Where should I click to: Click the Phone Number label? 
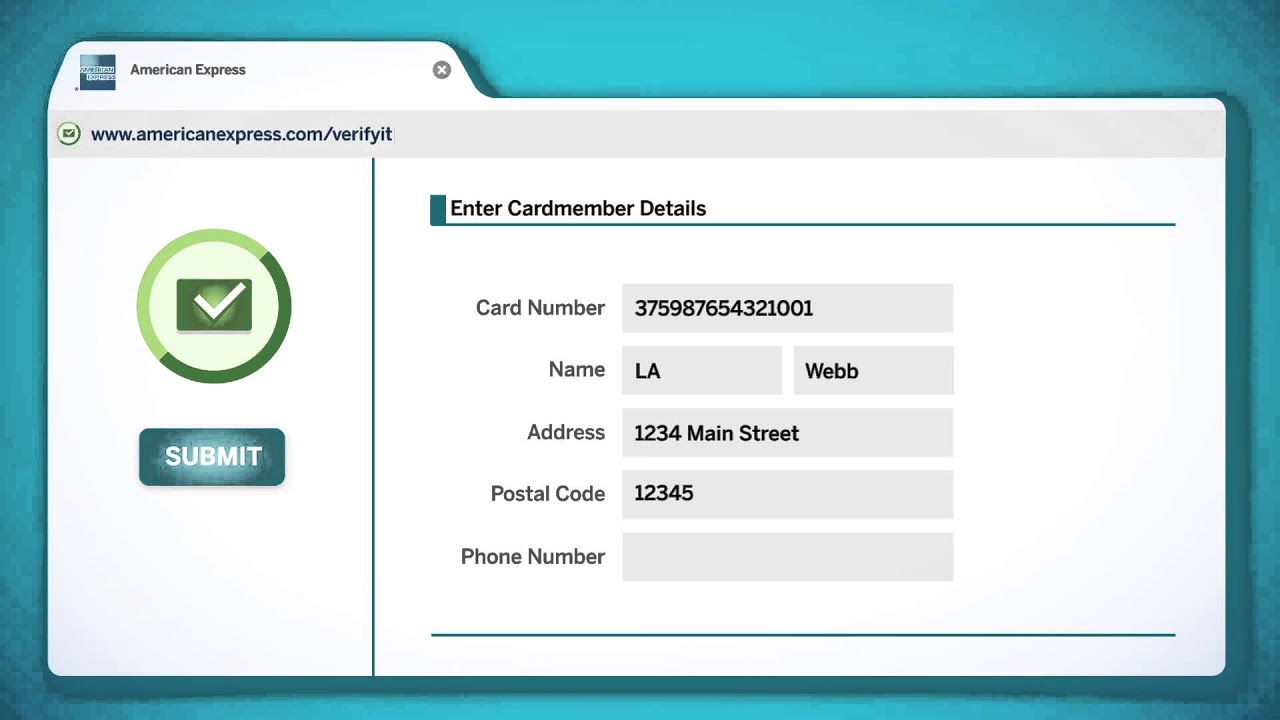[x=533, y=557]
